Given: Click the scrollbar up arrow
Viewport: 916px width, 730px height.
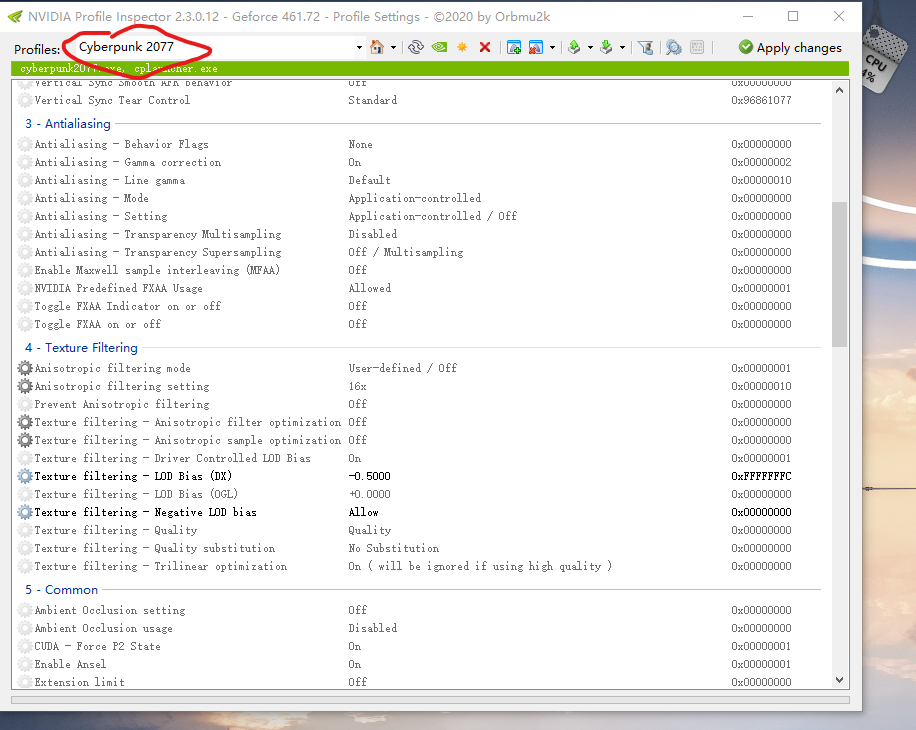Looking at the screenshot, I should [839, 90].
